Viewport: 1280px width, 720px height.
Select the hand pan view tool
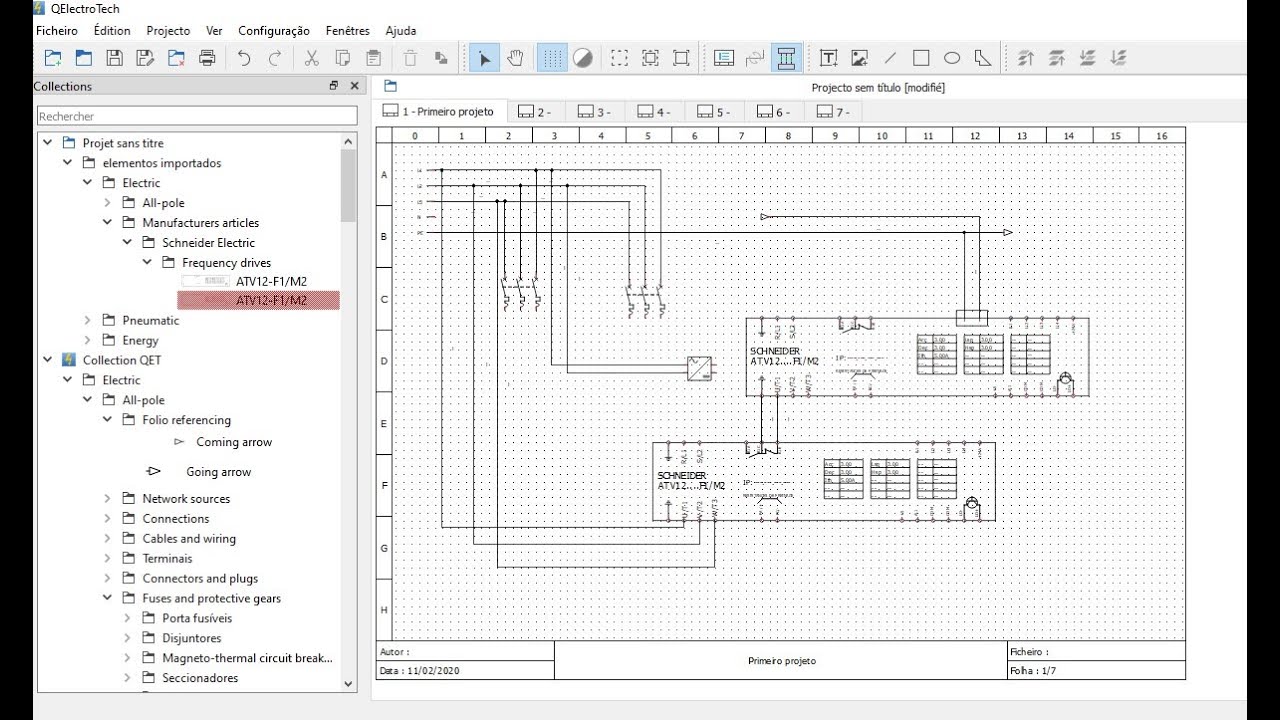515,58
